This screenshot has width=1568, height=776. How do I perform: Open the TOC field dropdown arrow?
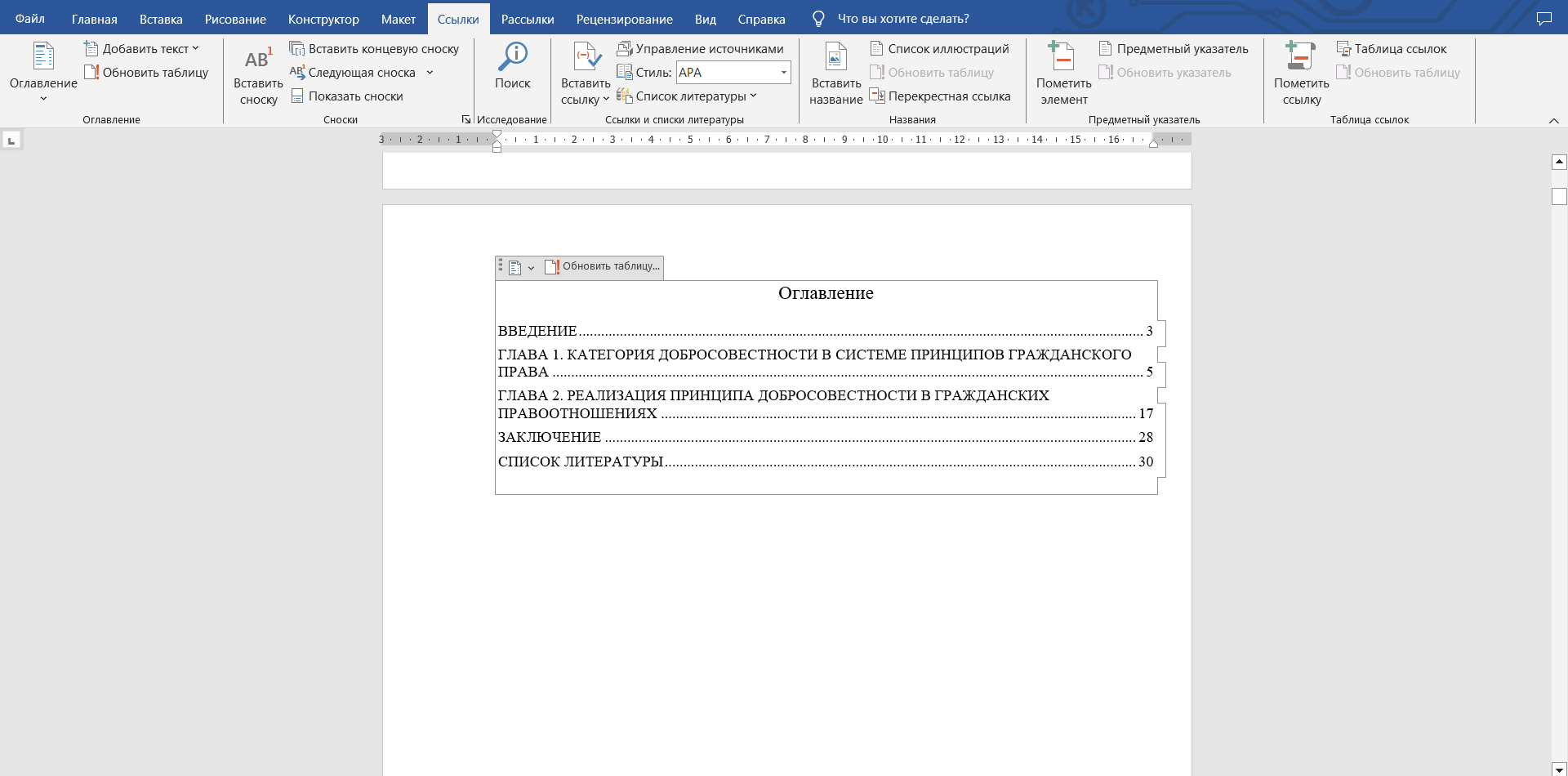531,268
